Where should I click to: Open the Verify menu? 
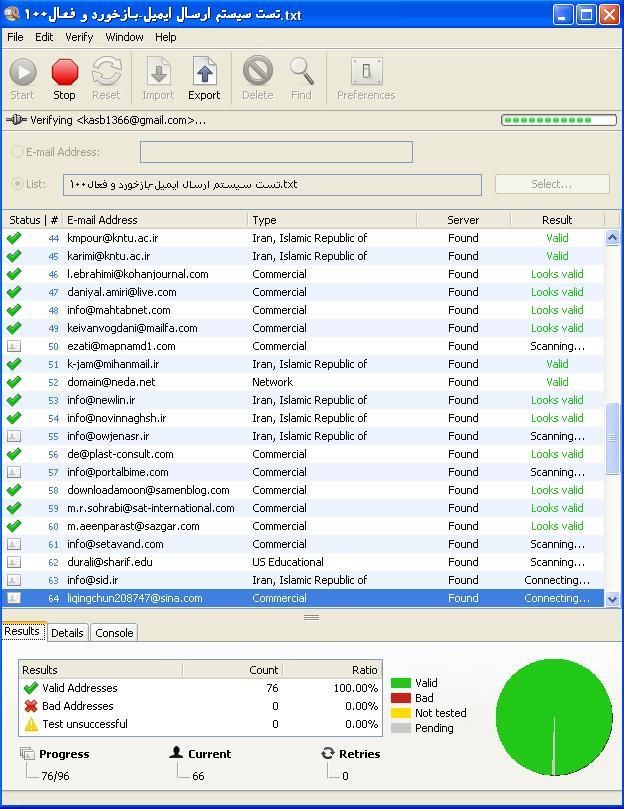click(79, 37)
